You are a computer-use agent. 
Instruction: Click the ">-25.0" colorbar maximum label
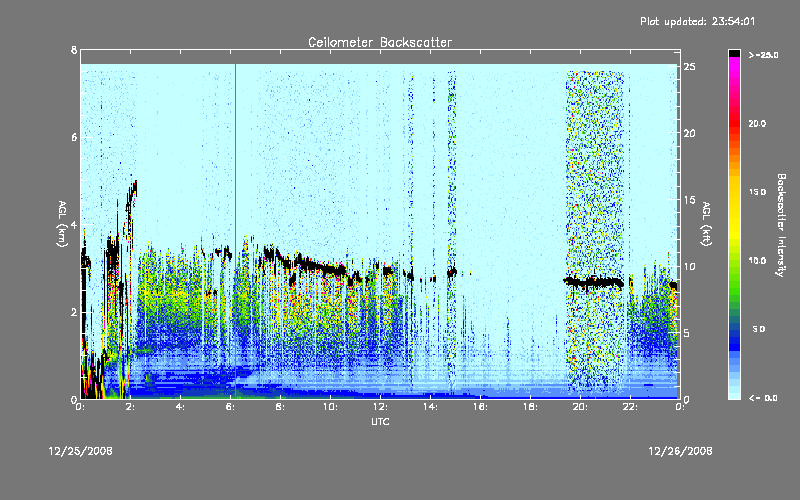763,55
